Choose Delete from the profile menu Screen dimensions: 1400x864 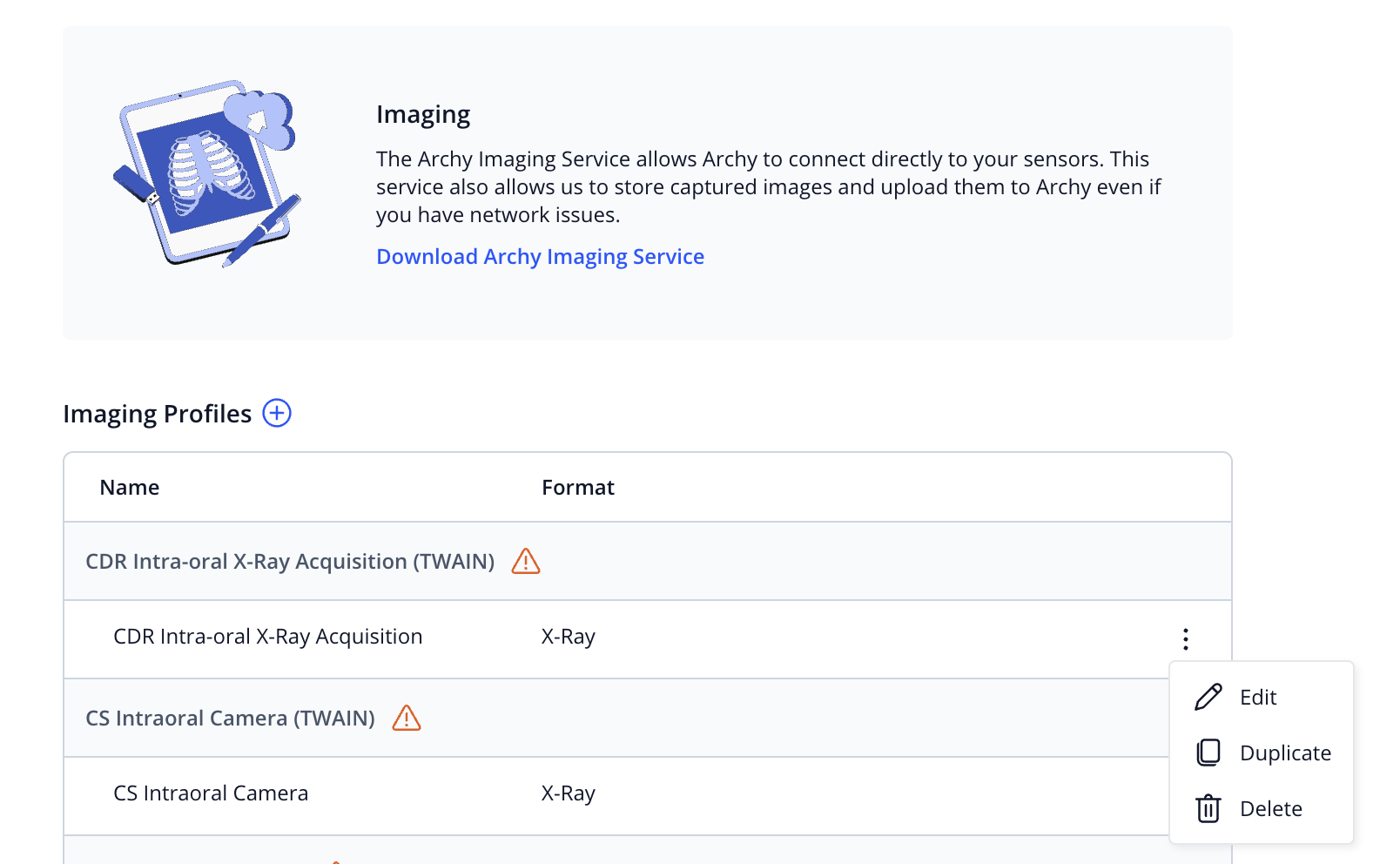(x=1261, y=808)
